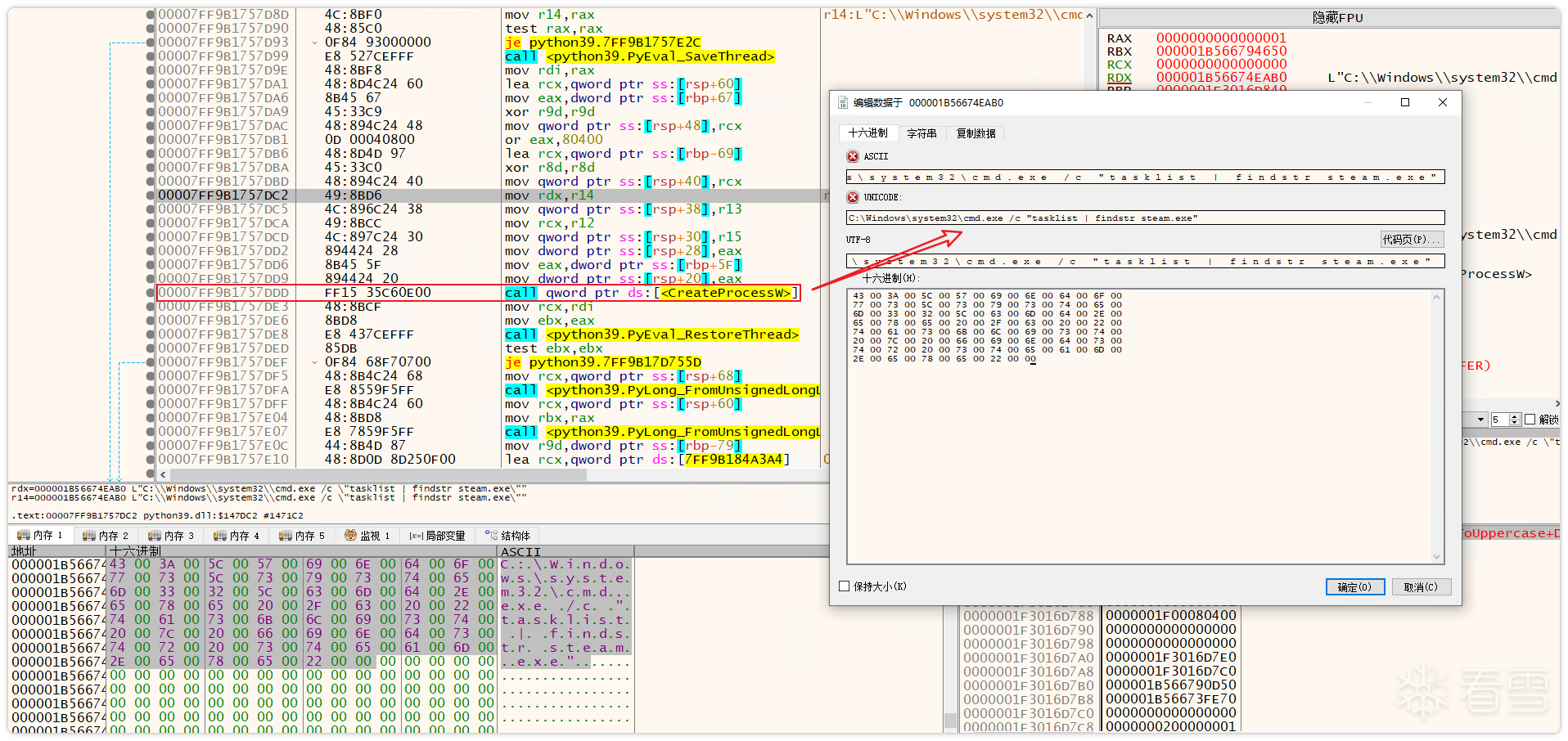Viewport: 1568px width, 741px height.
Task: Open the 结构体 struct tab
Action: 508,536
